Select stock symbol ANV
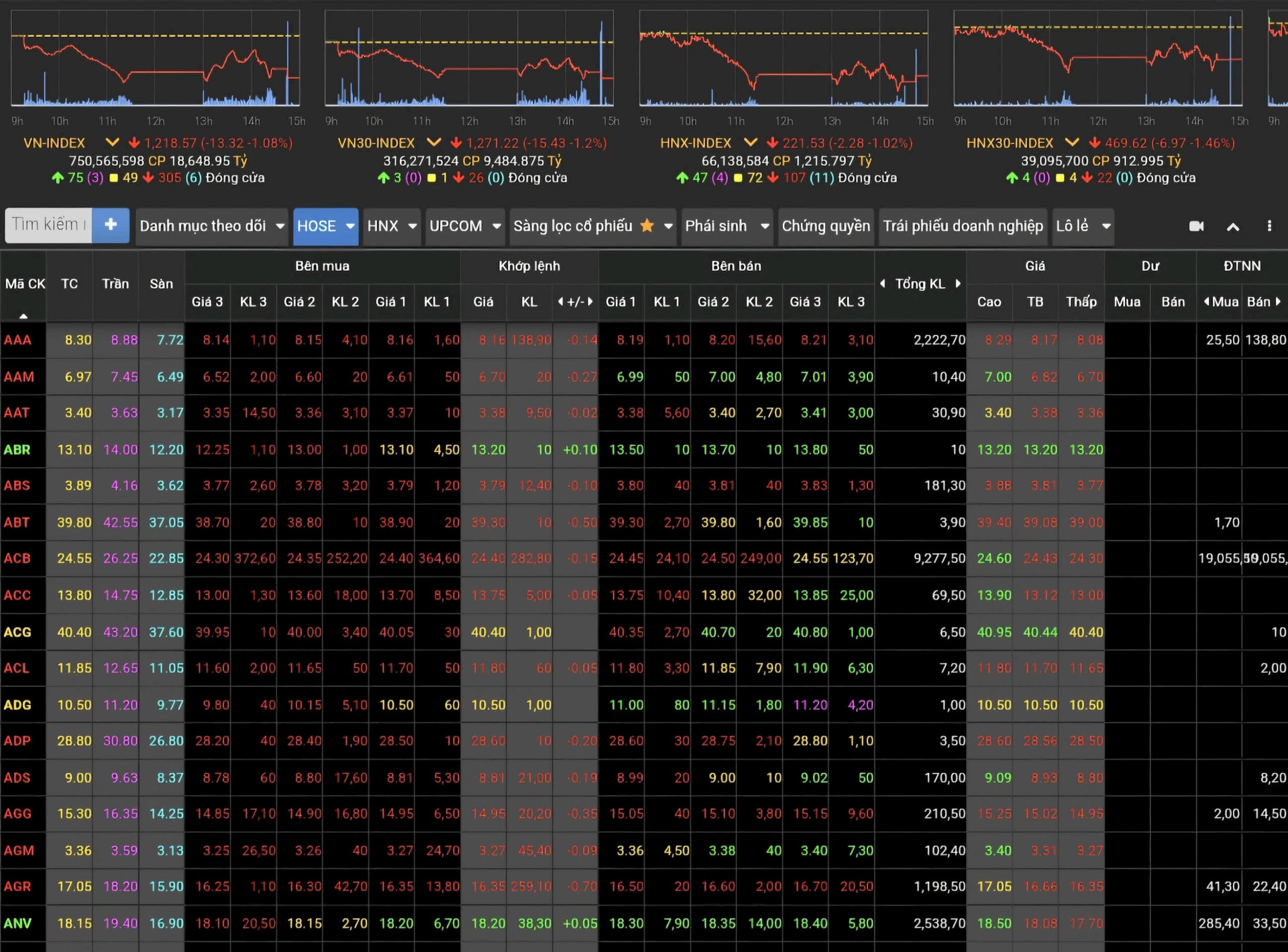The image size is (1288, 952). pyautogui.click(x=17, y=923)
